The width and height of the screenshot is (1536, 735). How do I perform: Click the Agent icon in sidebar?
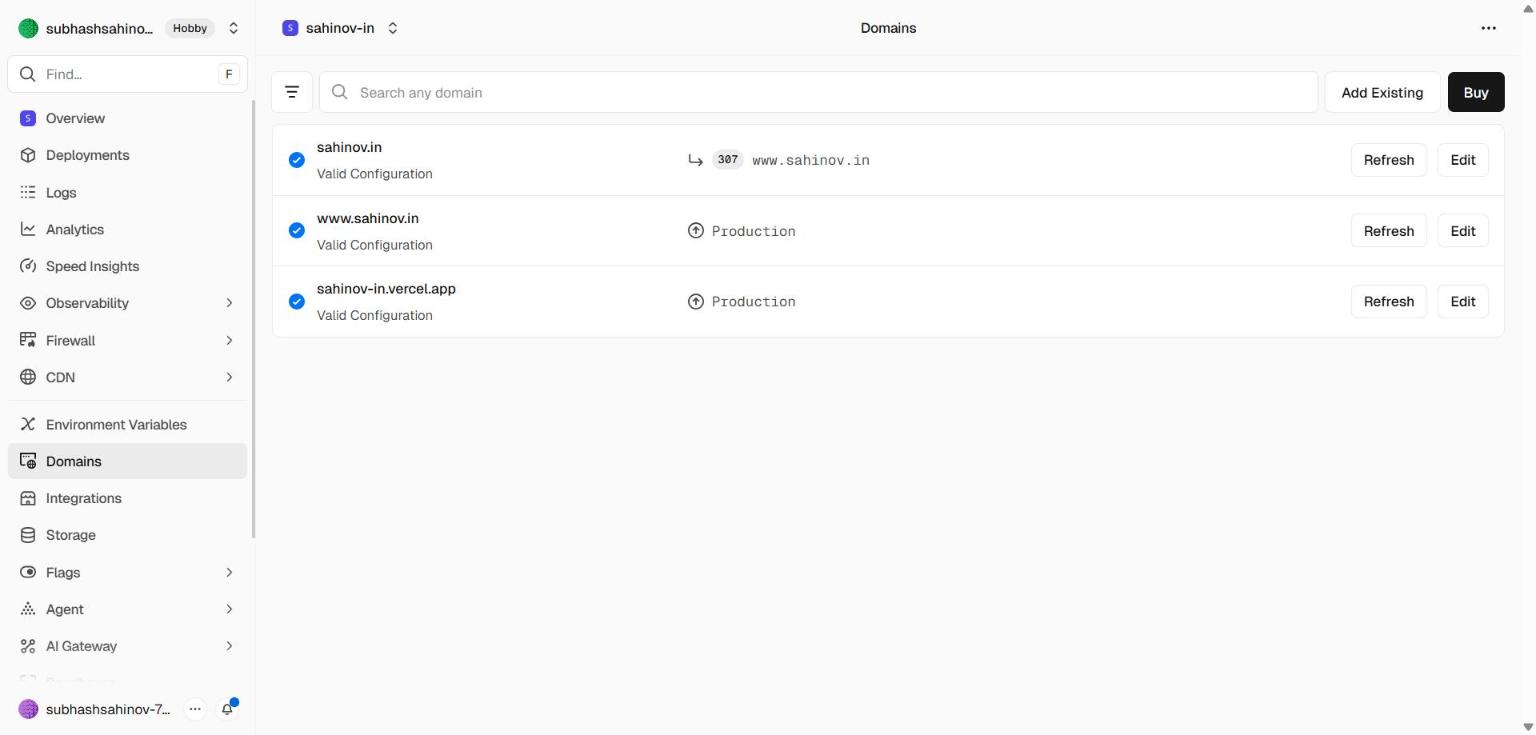[x=28, y=609]
